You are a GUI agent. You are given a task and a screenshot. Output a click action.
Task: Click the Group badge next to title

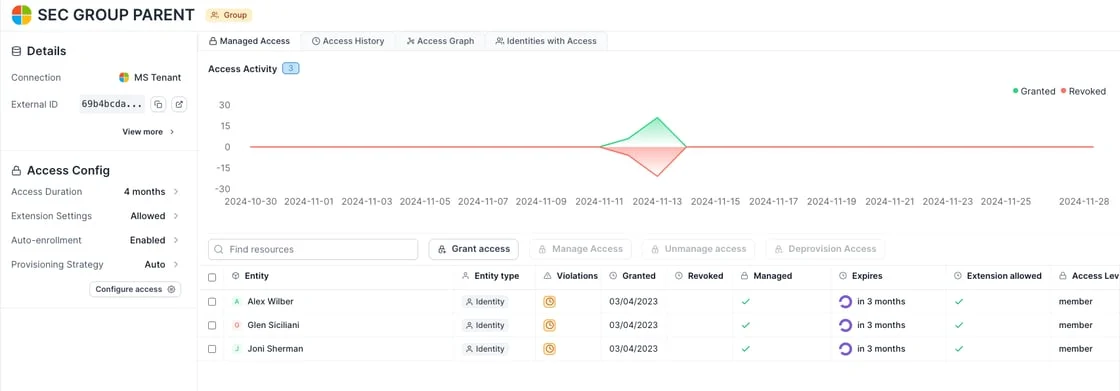(x=229, y=14)
